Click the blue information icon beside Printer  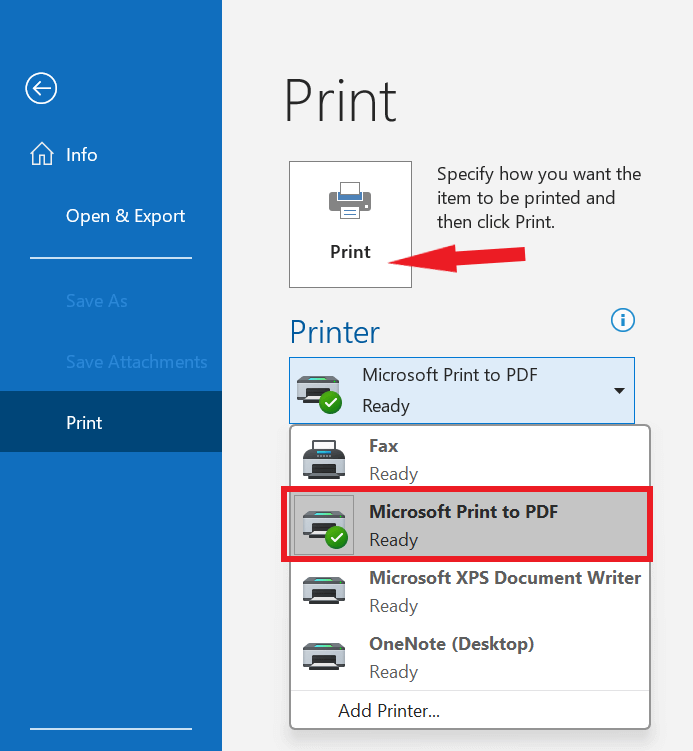[623, 320]
